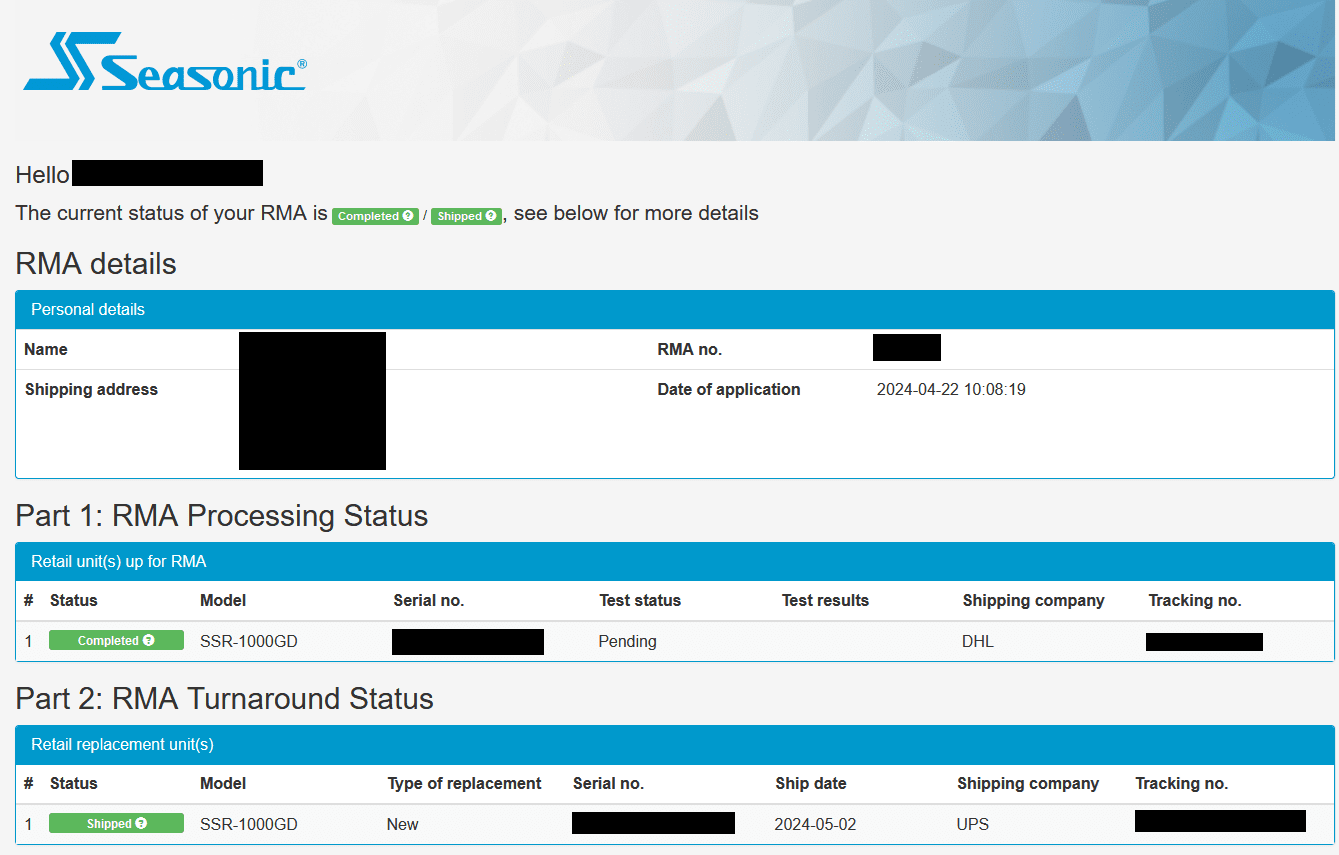Screen dimensions: 1339x855
Task: Click the help icon on the Completed badge in the Part 1 table
Action: pos(149,641)
